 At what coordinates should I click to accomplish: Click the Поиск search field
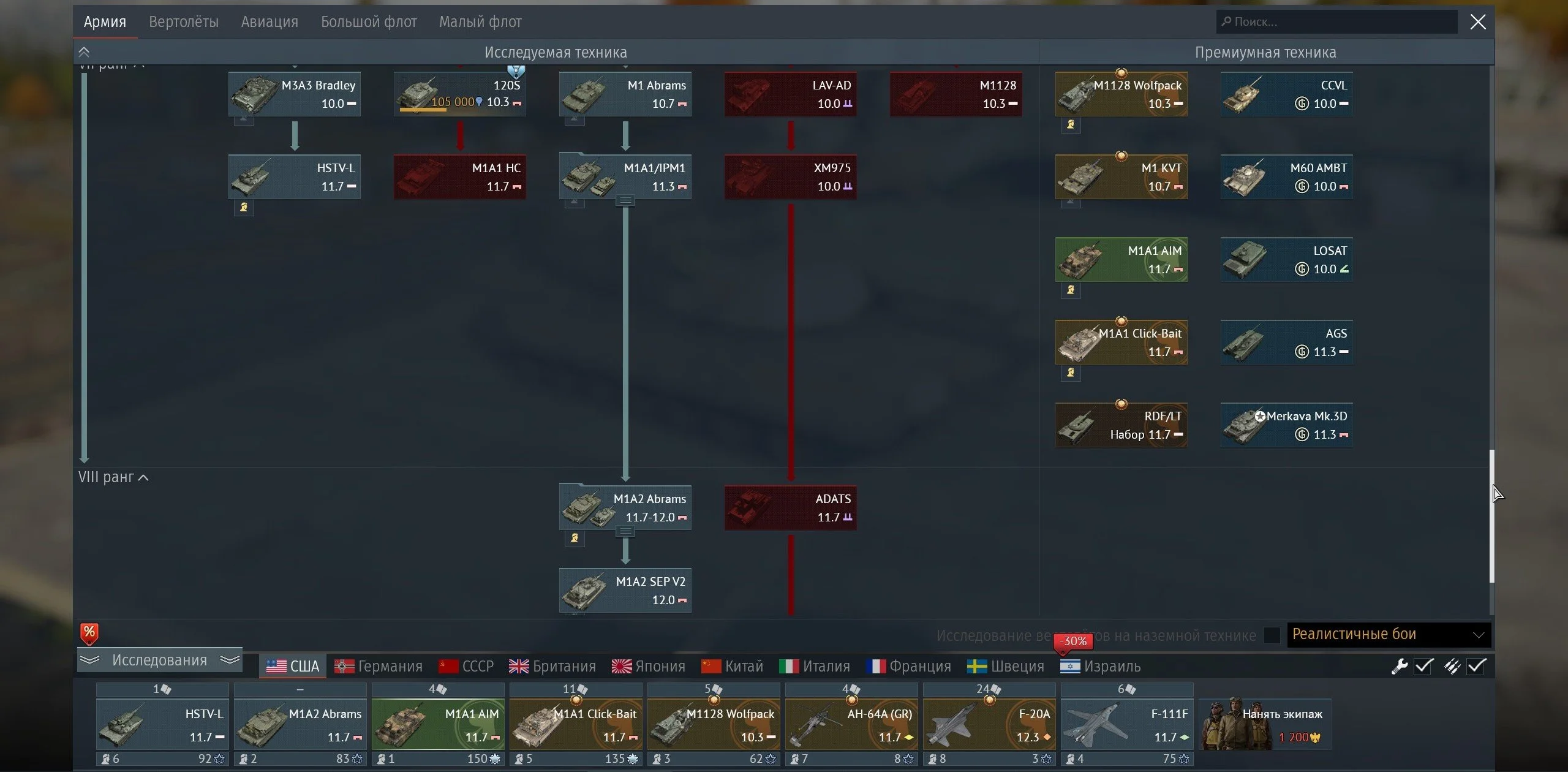(1335, 22)
